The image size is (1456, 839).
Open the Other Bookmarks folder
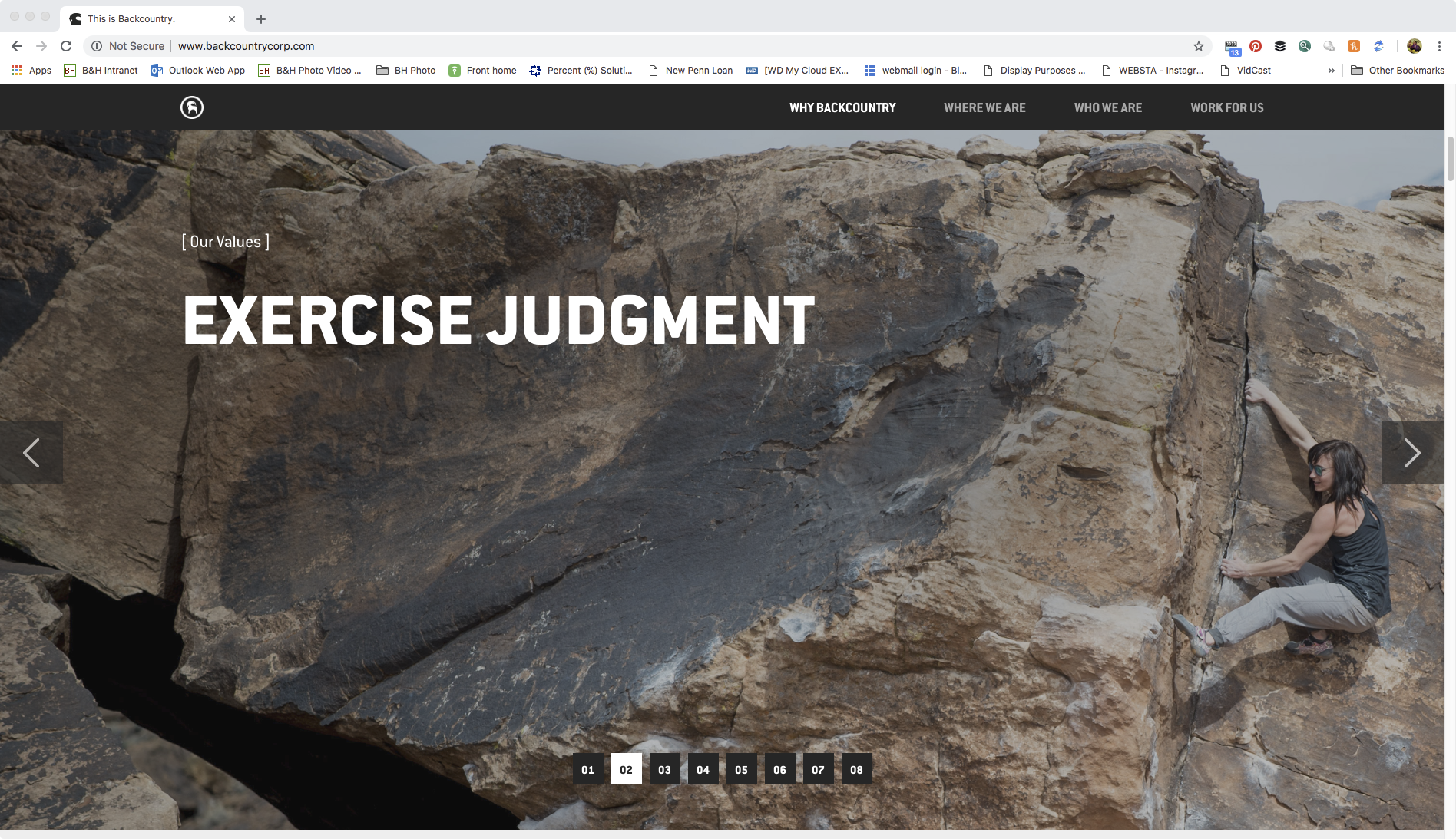1398,70
